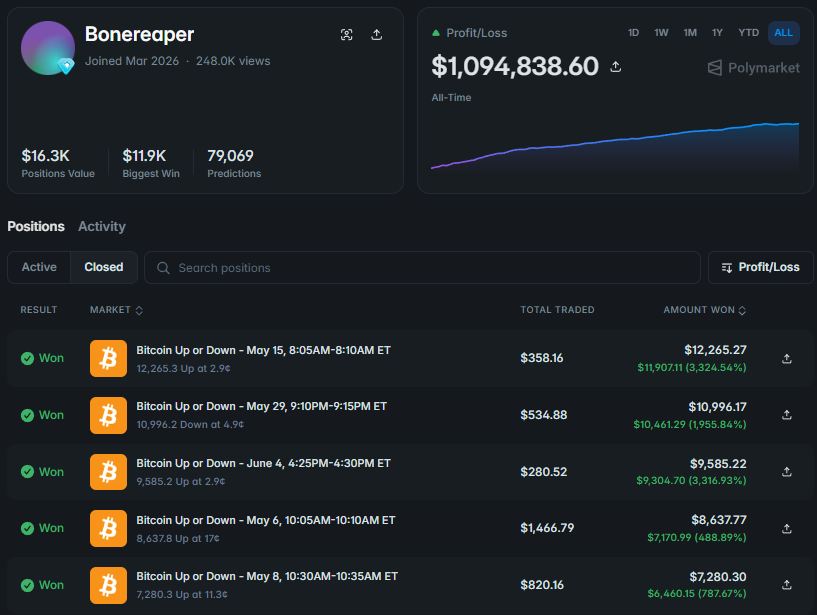Image resolution: width=817 pixels, height=615 pixels.
Task: Open the Positions tab
Action: click(x=36, y=227)
